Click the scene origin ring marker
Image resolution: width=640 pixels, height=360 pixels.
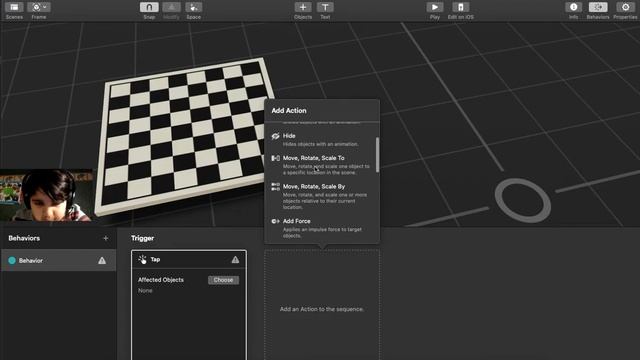point(523,200)
